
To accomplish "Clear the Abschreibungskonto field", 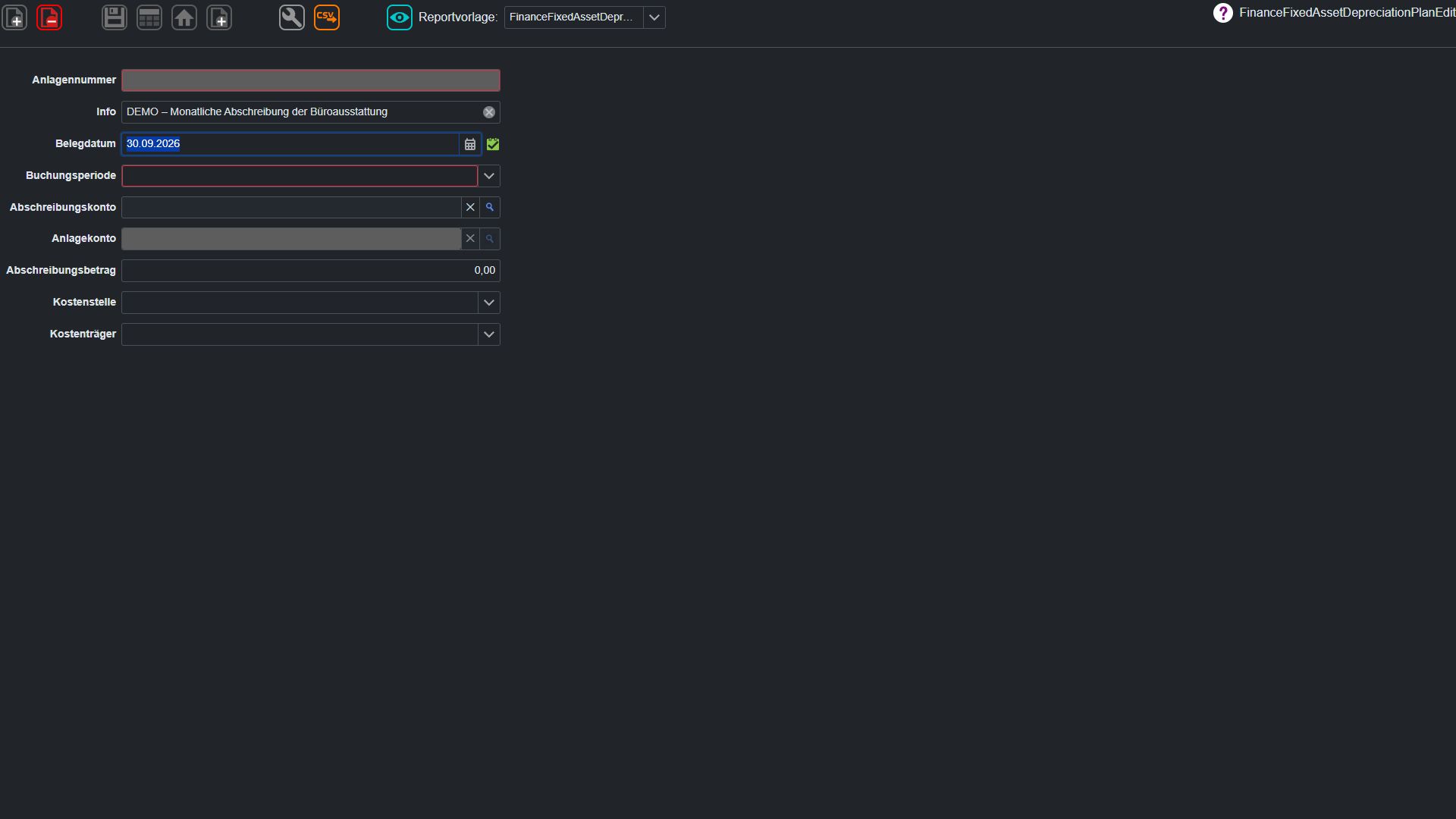I will pyautogui.click(x=470, y=207).
